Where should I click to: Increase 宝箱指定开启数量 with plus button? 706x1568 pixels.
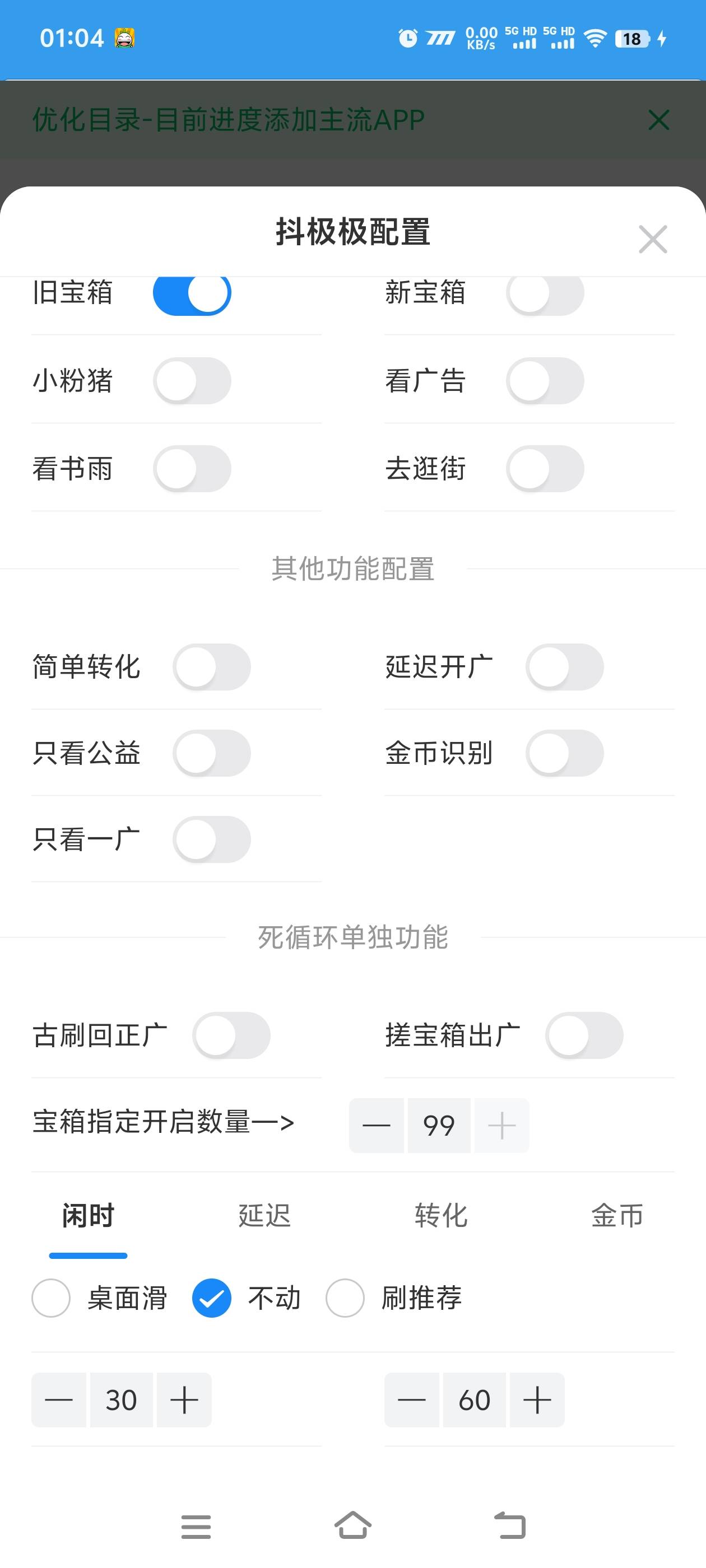click(x=502, y=1126)
